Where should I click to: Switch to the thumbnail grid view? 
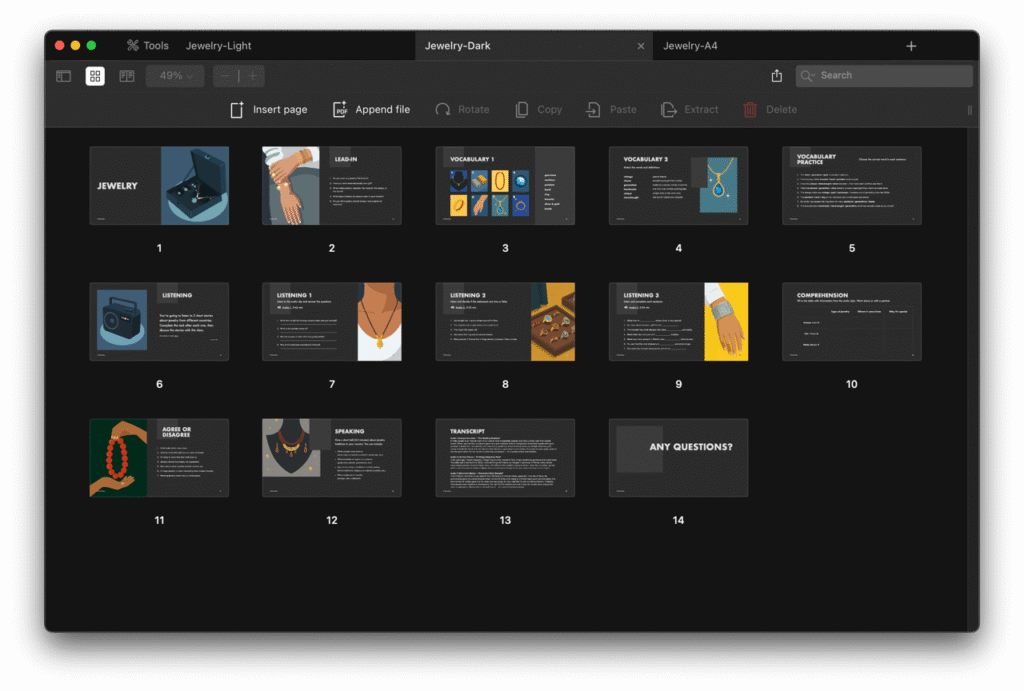click(95, 76)
